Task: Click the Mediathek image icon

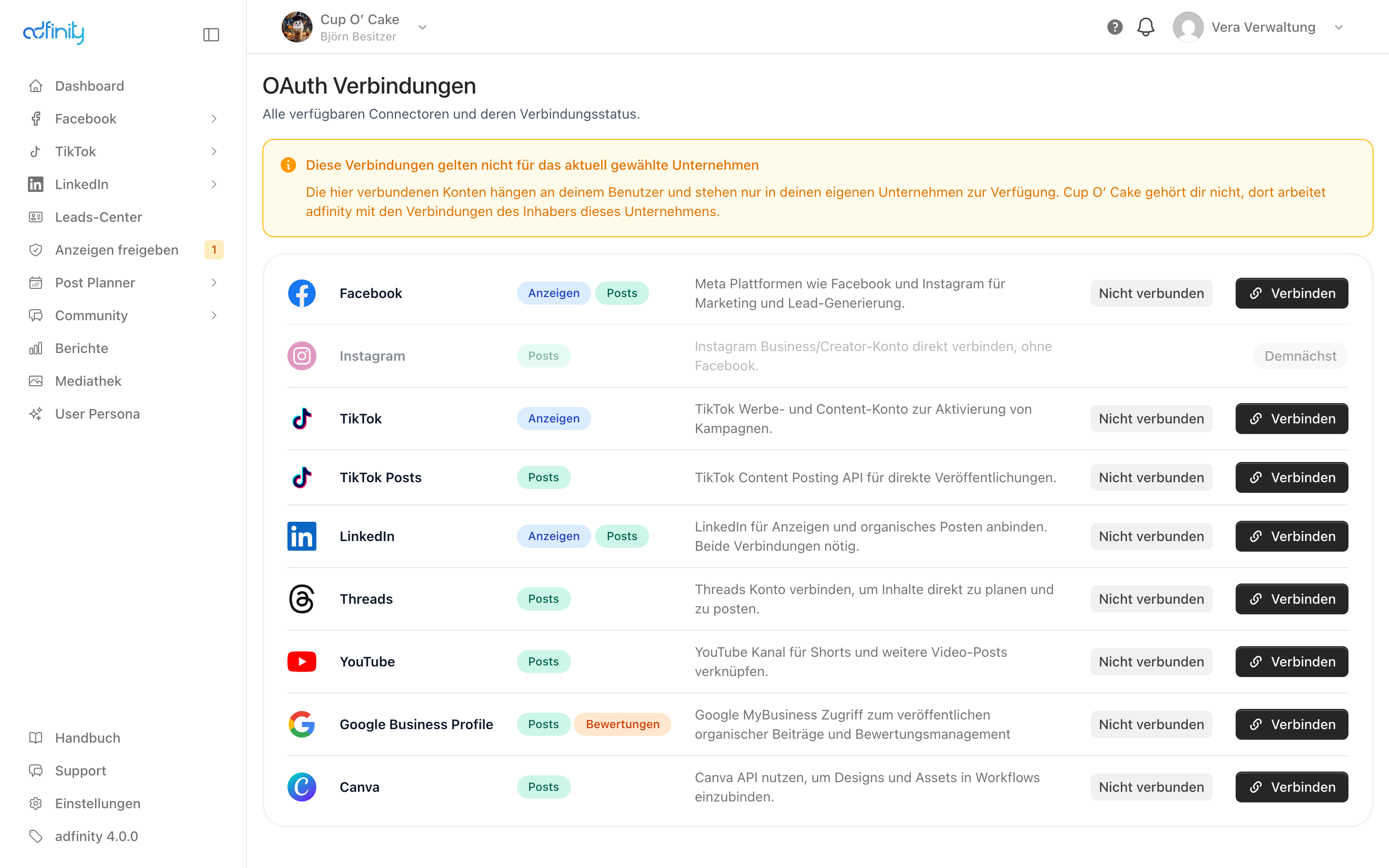Action: tap(36, 381)
